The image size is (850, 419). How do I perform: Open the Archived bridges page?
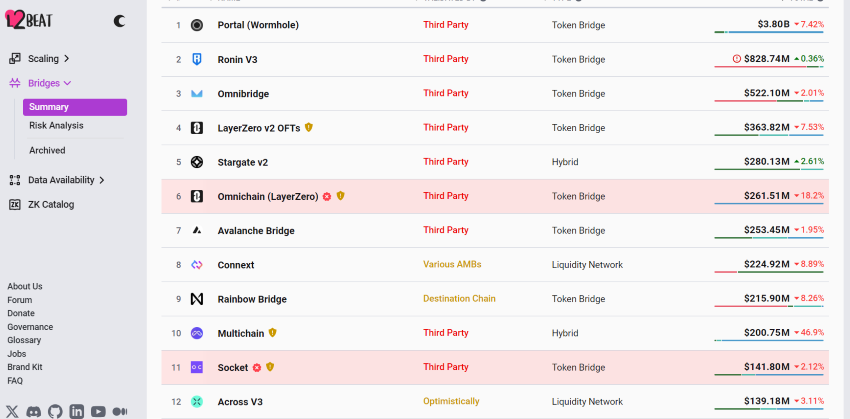47,151
